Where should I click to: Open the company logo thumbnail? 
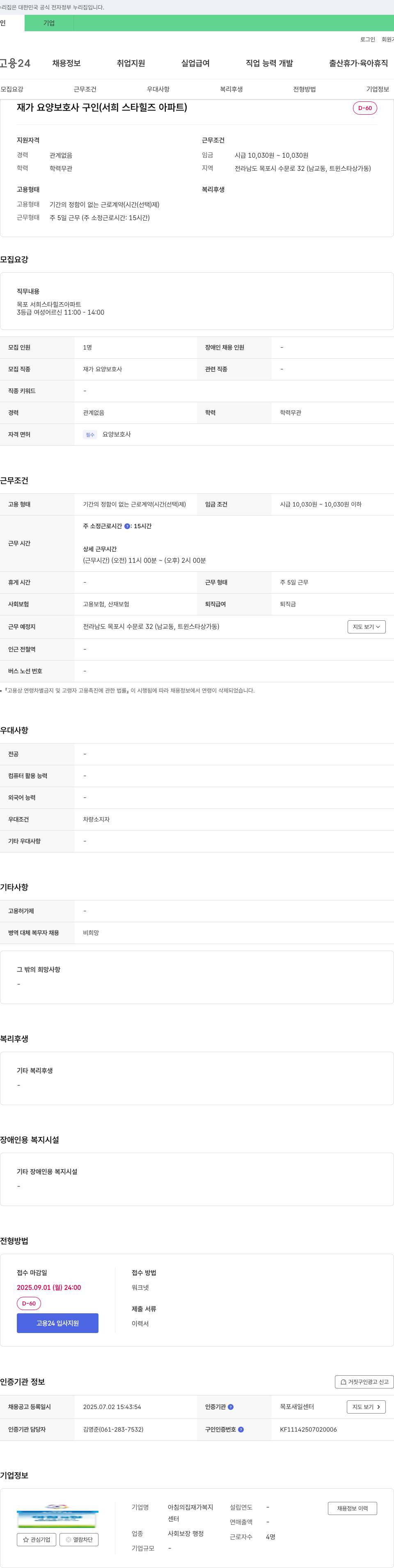point(58,1516)
